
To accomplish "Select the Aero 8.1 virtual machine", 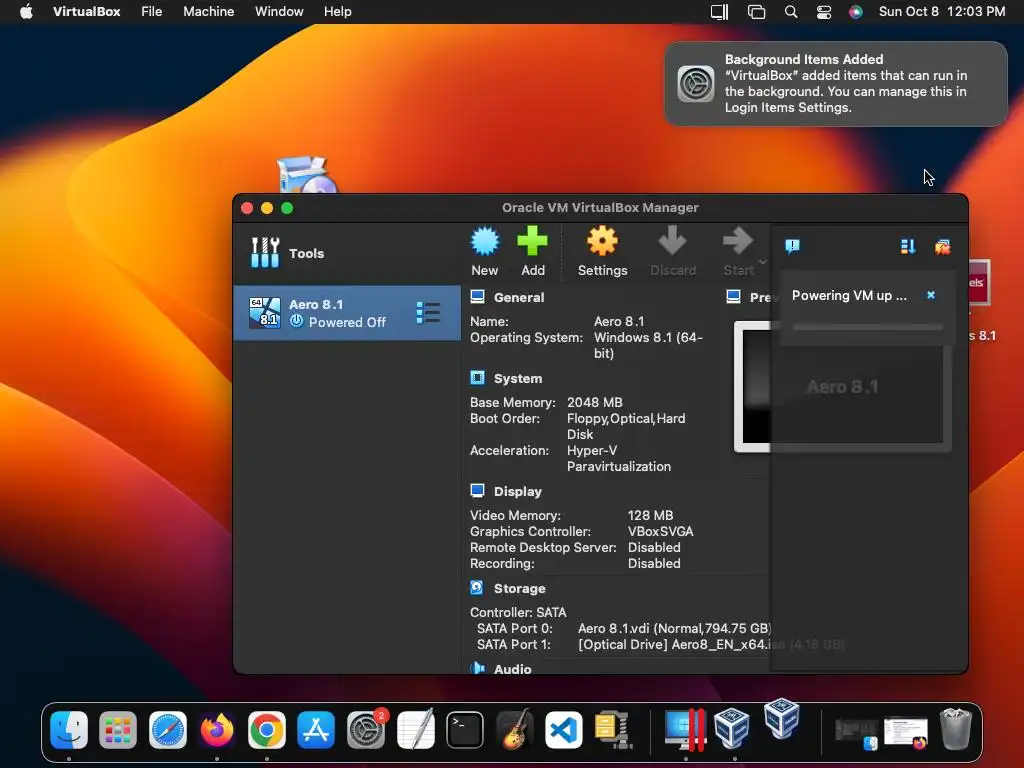I will tap(347, 313).
